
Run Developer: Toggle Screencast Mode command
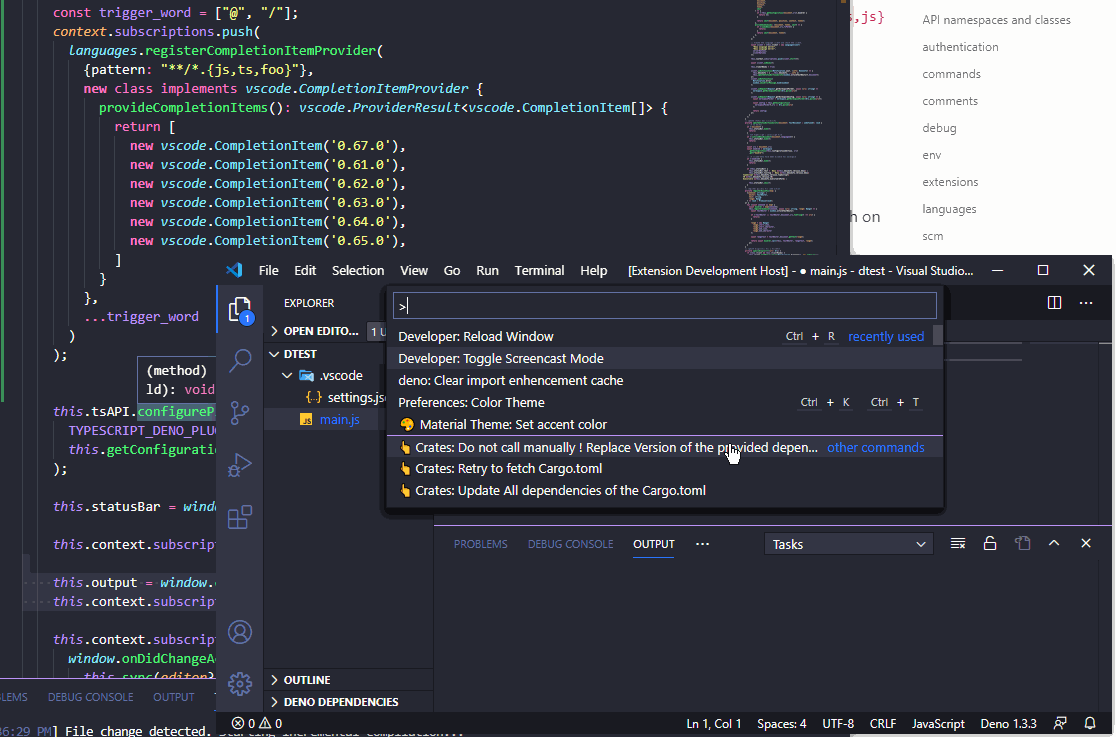[665, 358]
